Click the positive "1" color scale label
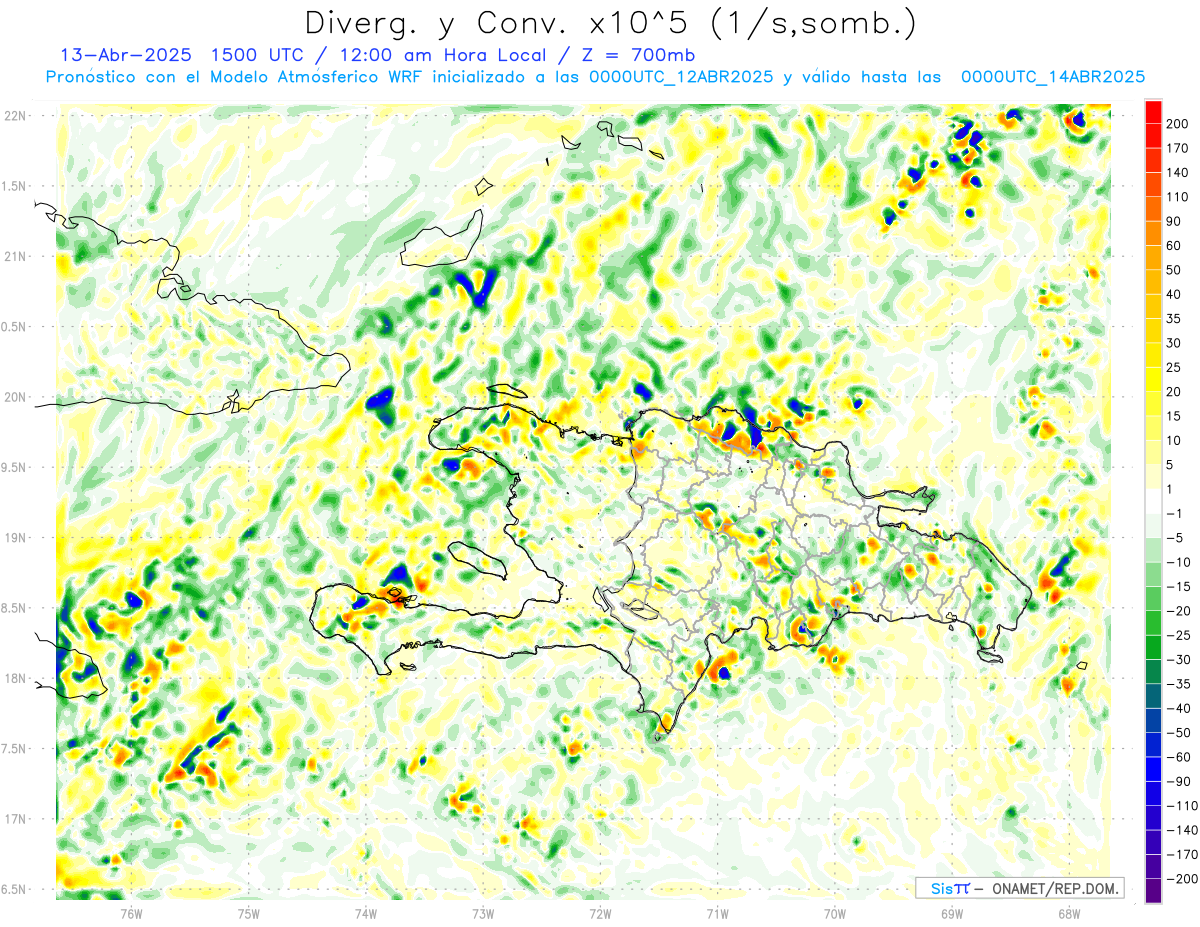 point(1171,489)
